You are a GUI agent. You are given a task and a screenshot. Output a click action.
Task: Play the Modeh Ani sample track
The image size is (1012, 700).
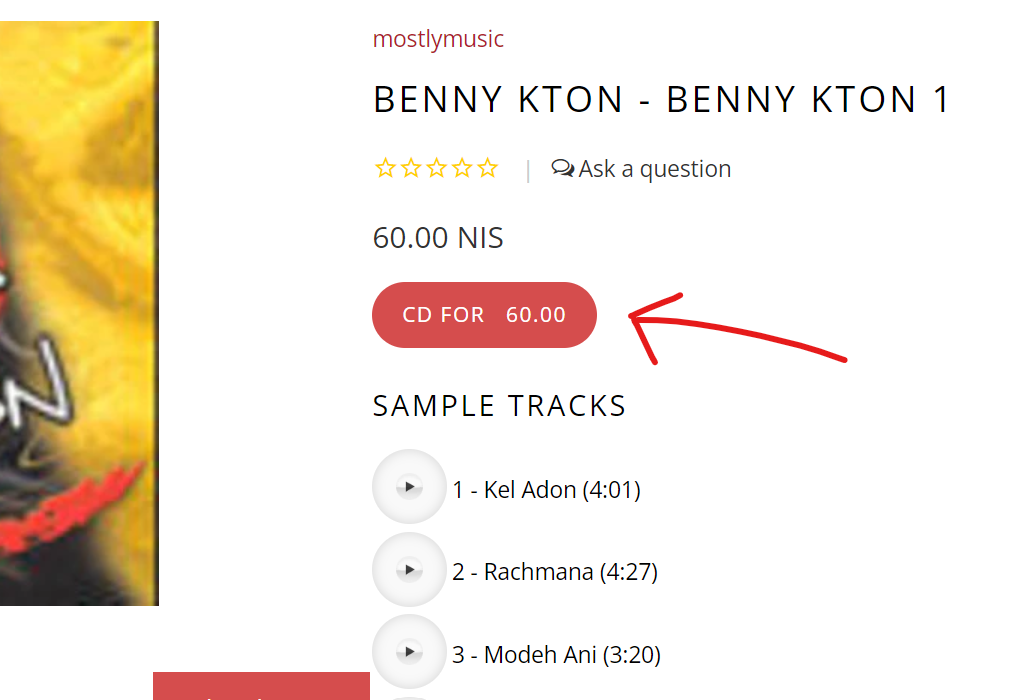pos(408,653)
